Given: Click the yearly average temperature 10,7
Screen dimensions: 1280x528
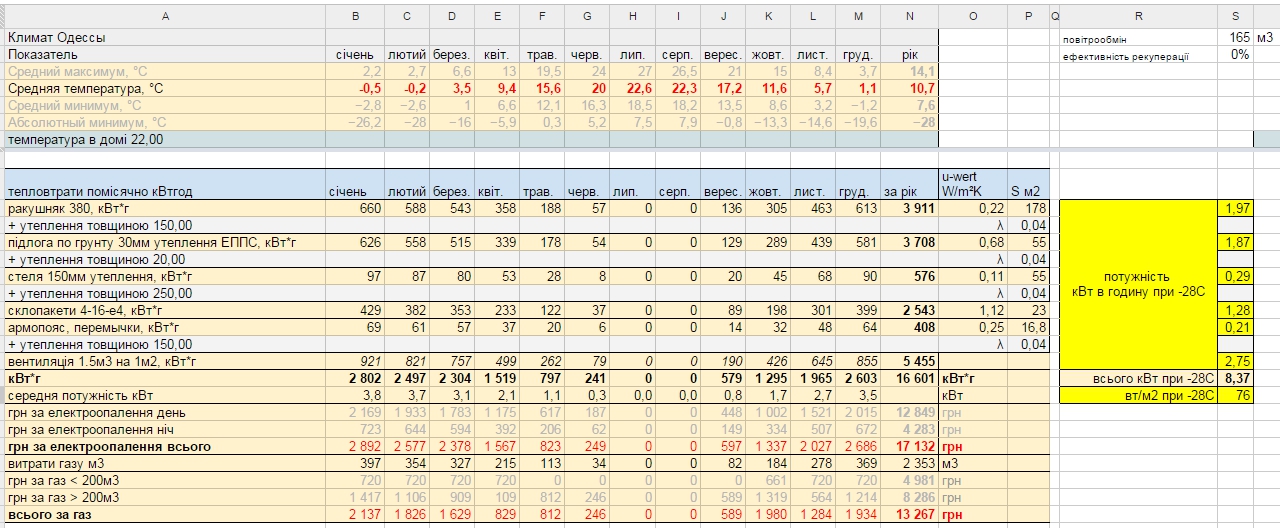Looking at the screenshot, I should pyautogui.click(x=910, y=88).
